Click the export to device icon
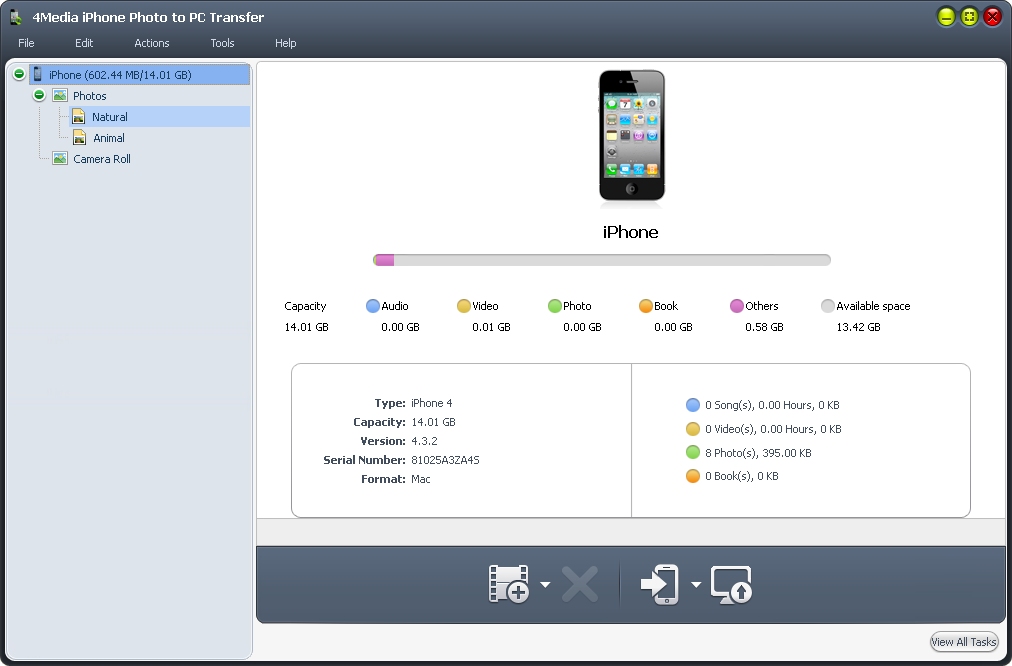Image resolution: width=1012 pixels, height=666 pixels. [660, 584]
